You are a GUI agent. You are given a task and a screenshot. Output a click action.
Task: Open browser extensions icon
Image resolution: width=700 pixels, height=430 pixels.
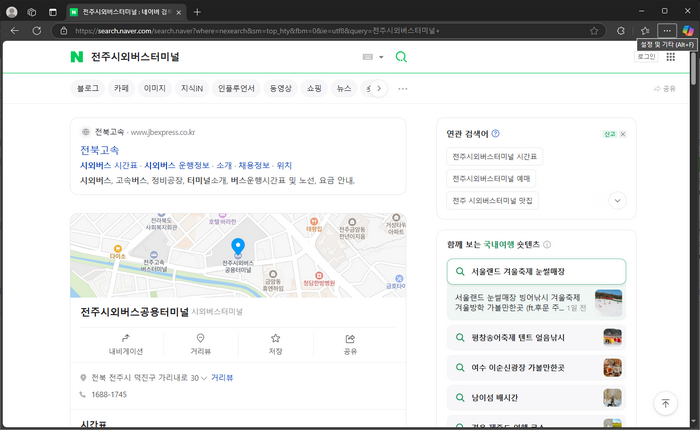621,31
